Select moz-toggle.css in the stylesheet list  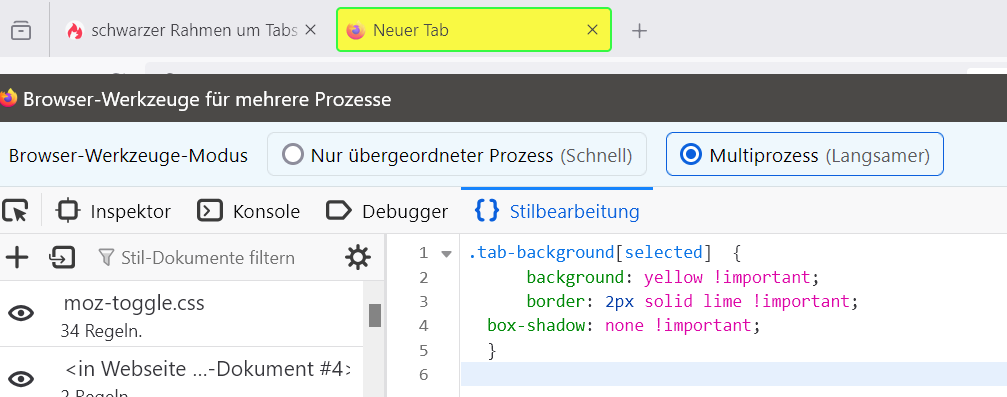[x=182, y=314]
